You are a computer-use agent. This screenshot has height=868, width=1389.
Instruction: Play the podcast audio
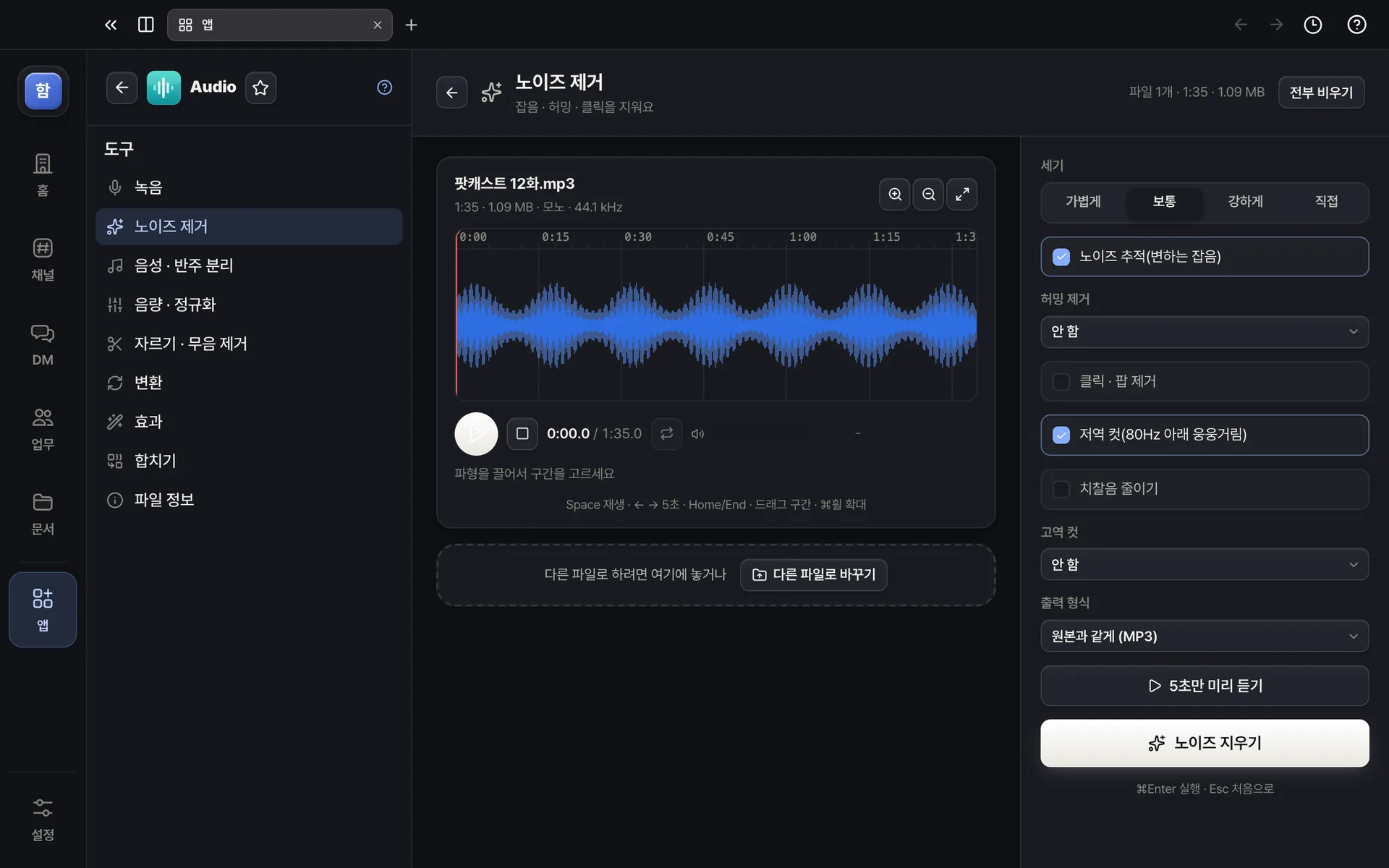pyautogui.click(x=476, y=433)
